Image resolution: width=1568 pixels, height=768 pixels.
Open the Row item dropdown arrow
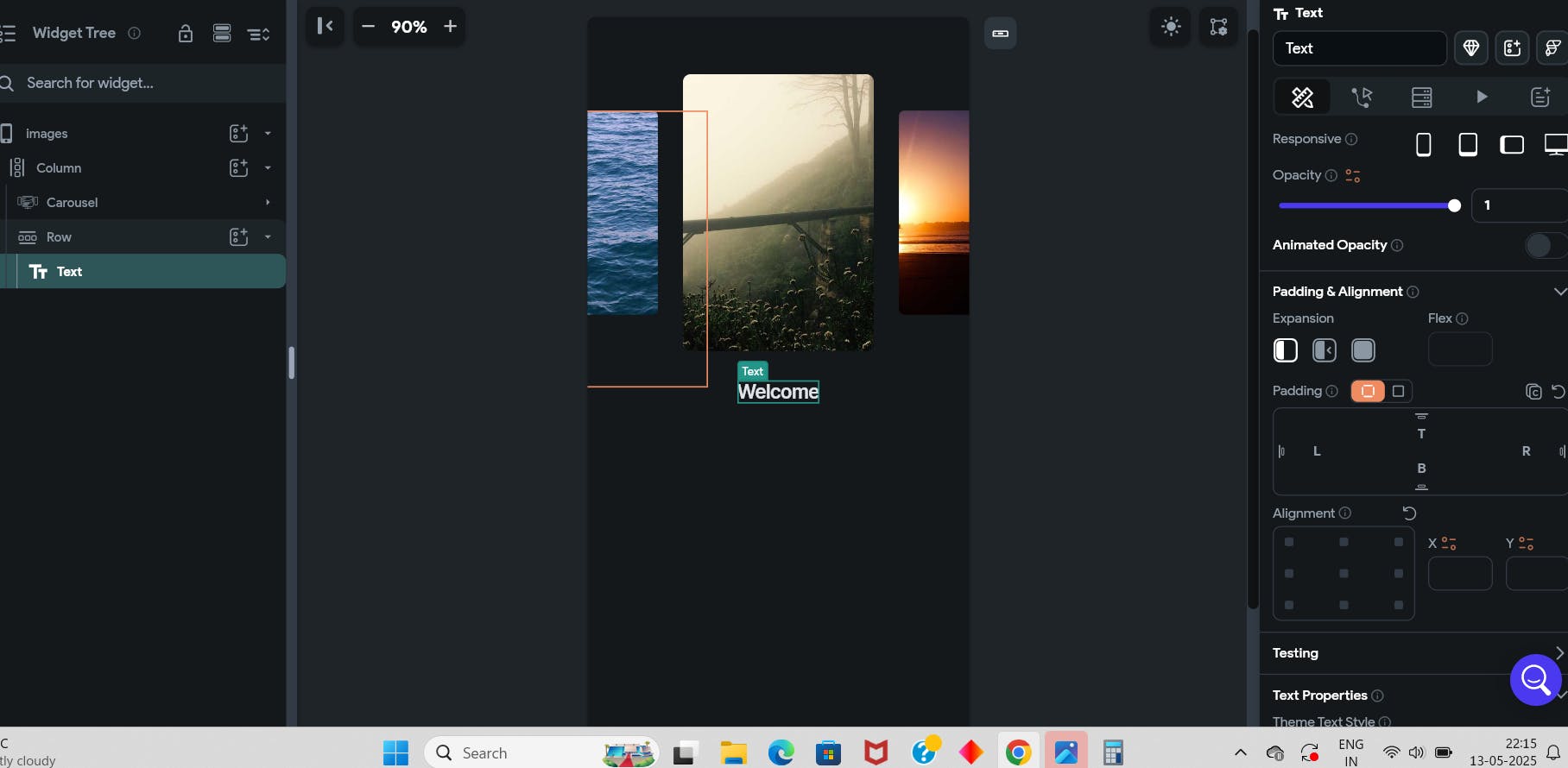tap(268, 237)
